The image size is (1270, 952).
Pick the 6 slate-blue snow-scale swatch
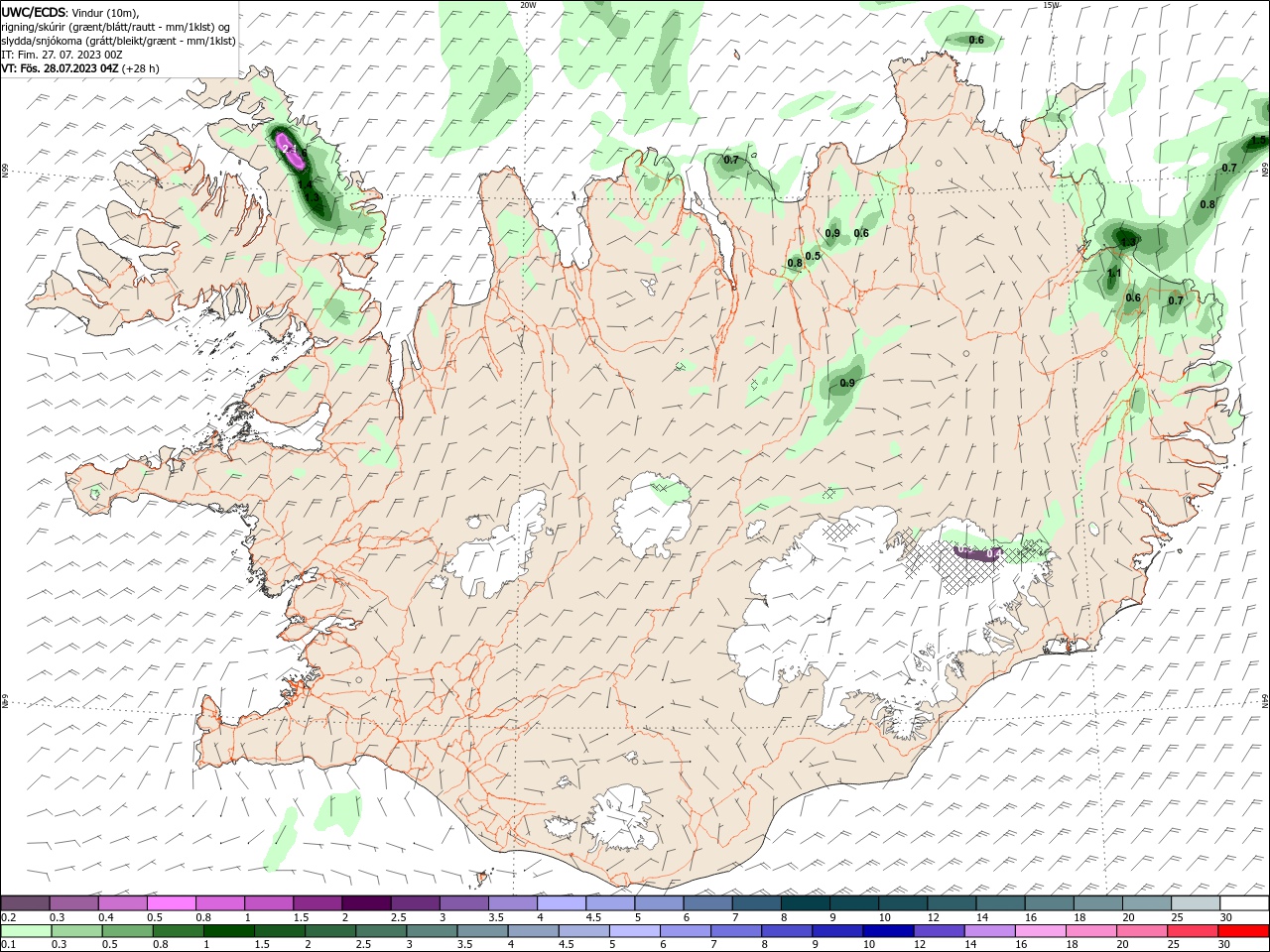(707, 903)
